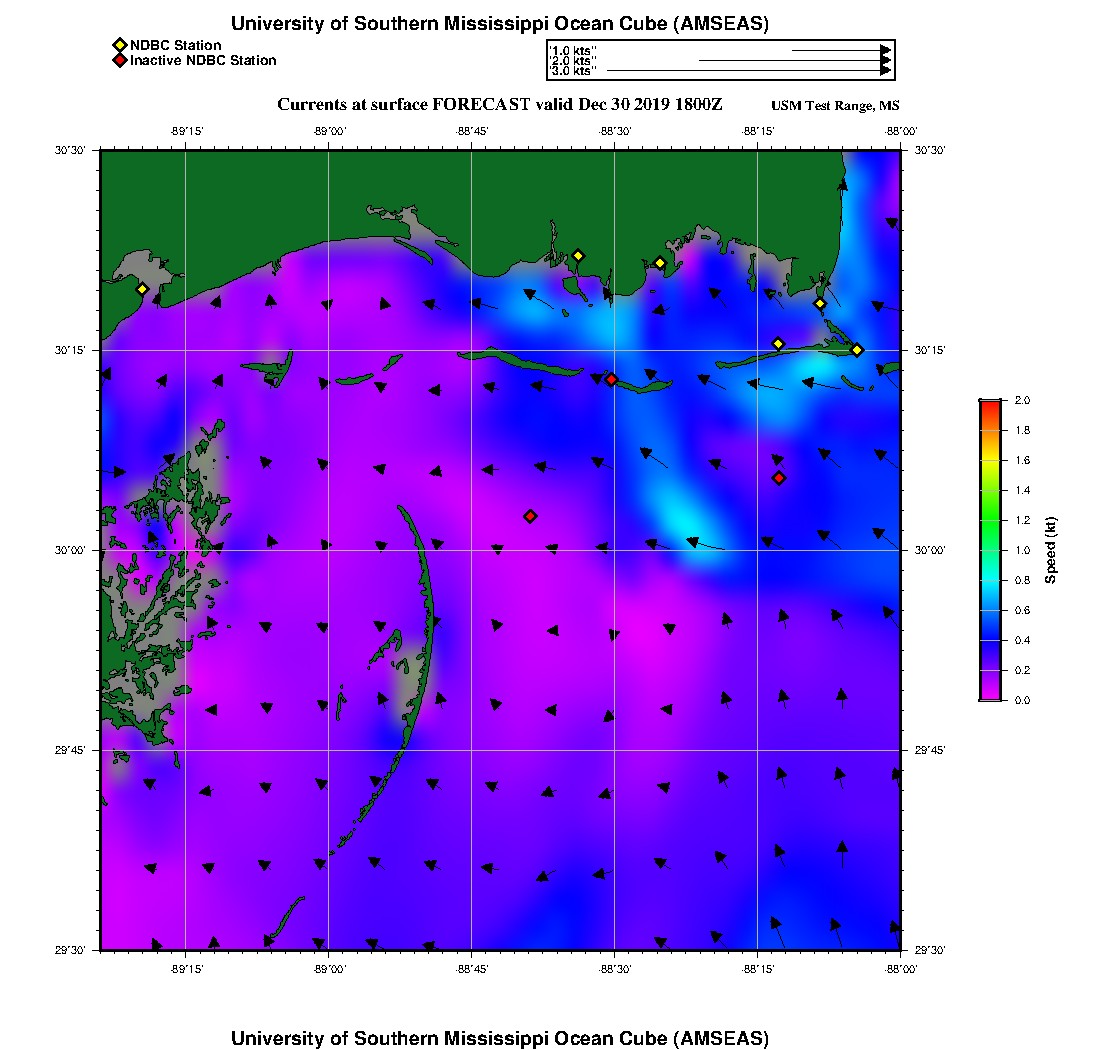The height and width of the screenshot is (1050, 1100).
Task: Click the left axis label 30°00'
Action: pyautogui.click(x=70, y=551)
